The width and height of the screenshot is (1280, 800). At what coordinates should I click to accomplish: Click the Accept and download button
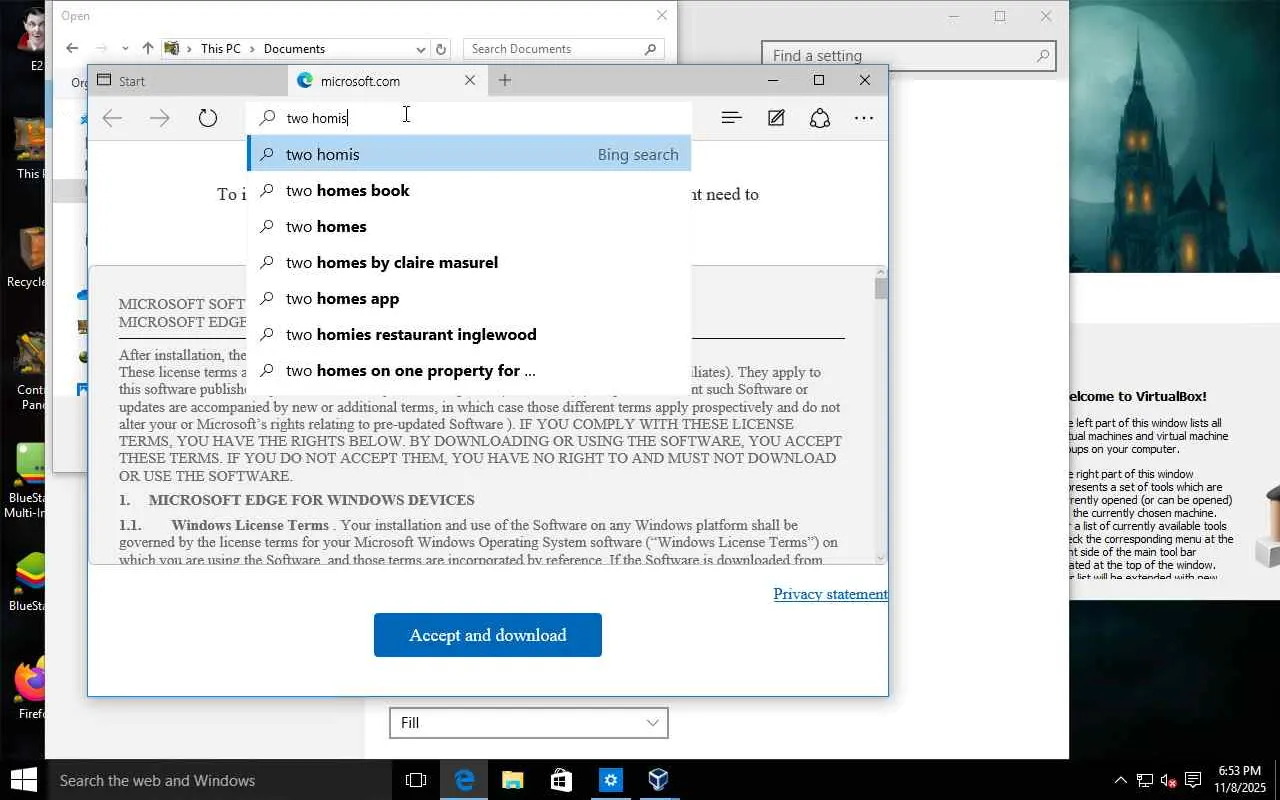(488, 635)
